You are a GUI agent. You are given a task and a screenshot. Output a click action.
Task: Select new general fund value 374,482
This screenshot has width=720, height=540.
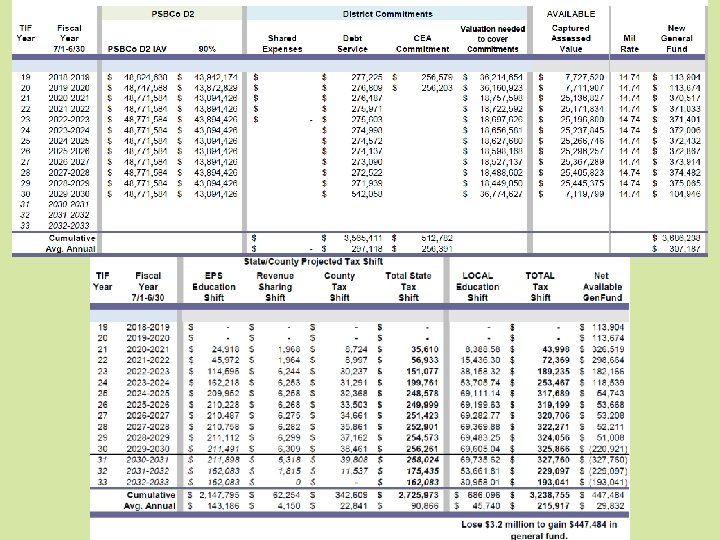(x=685, y=173)
